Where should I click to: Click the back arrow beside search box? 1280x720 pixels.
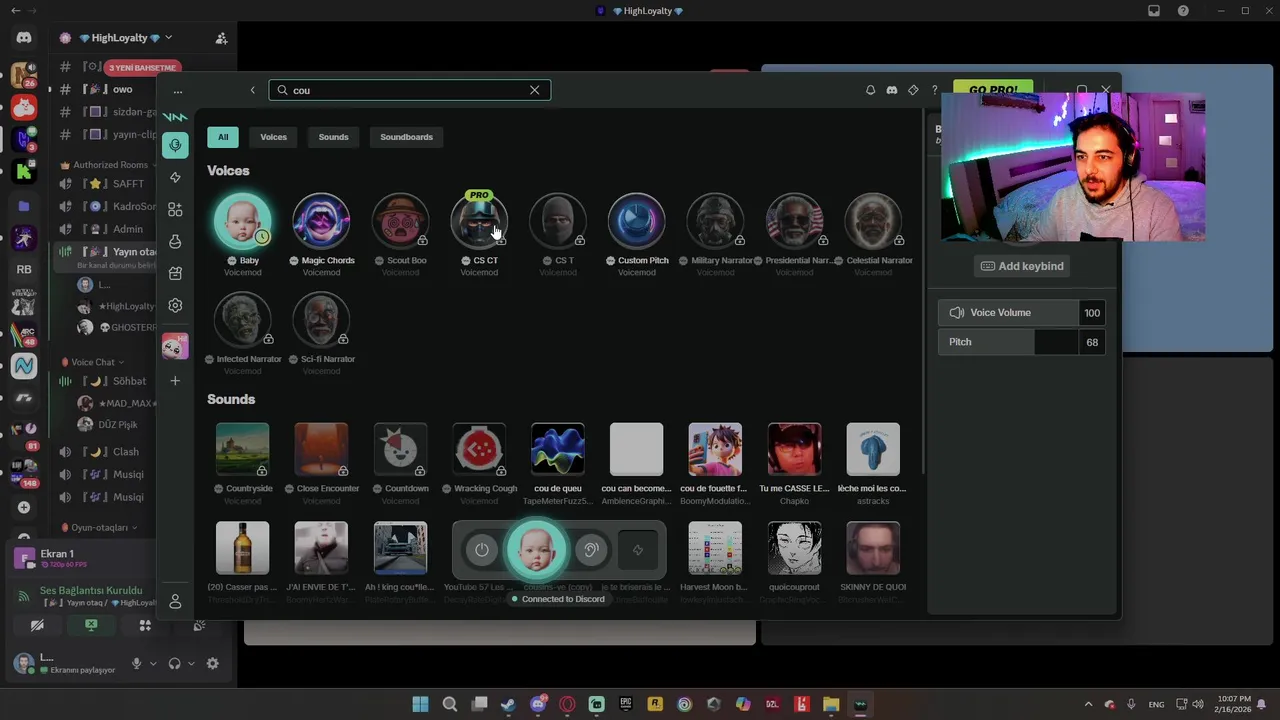252,90
